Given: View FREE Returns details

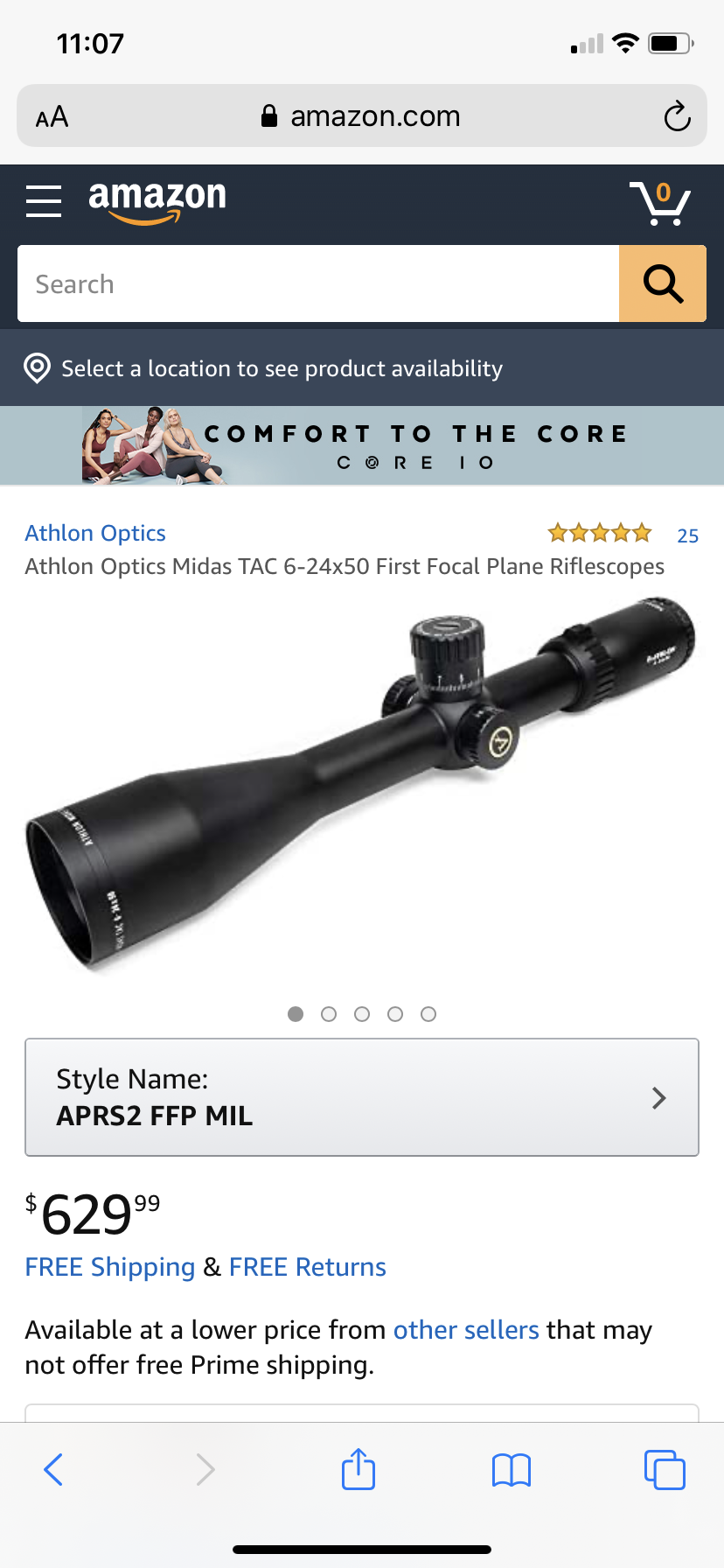Looking at the screenshot, I should tap(308, 1267).
